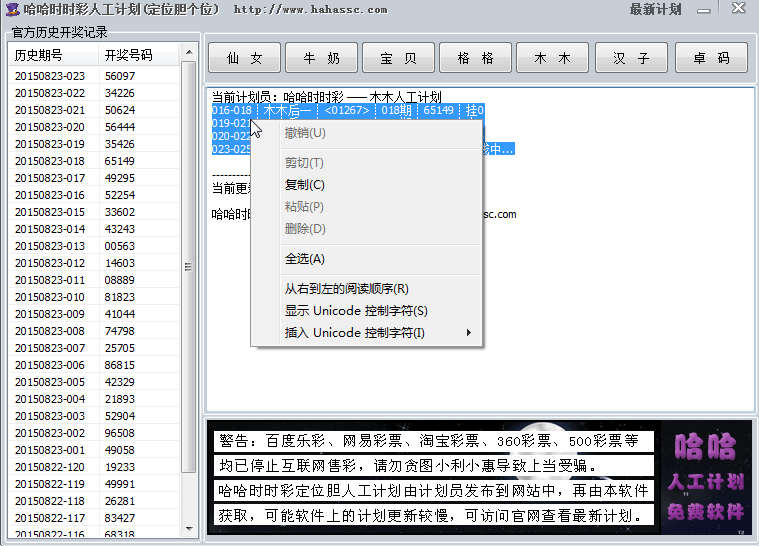759x546 pixels.
Task: Click the history list scroll down arrow
Action: tap(189, 529)
